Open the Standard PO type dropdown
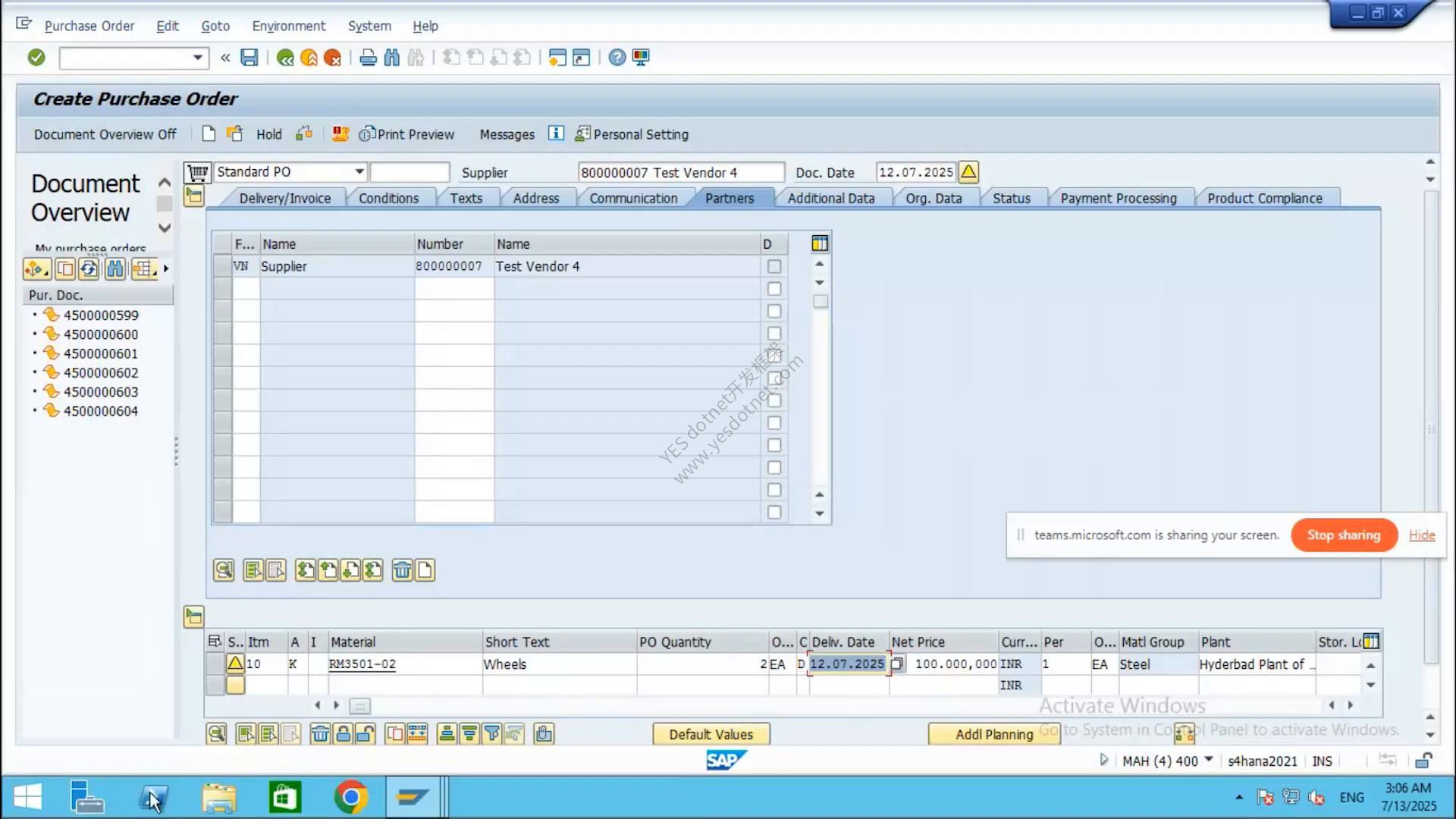Screen dimensions: 1456x819 359,172
